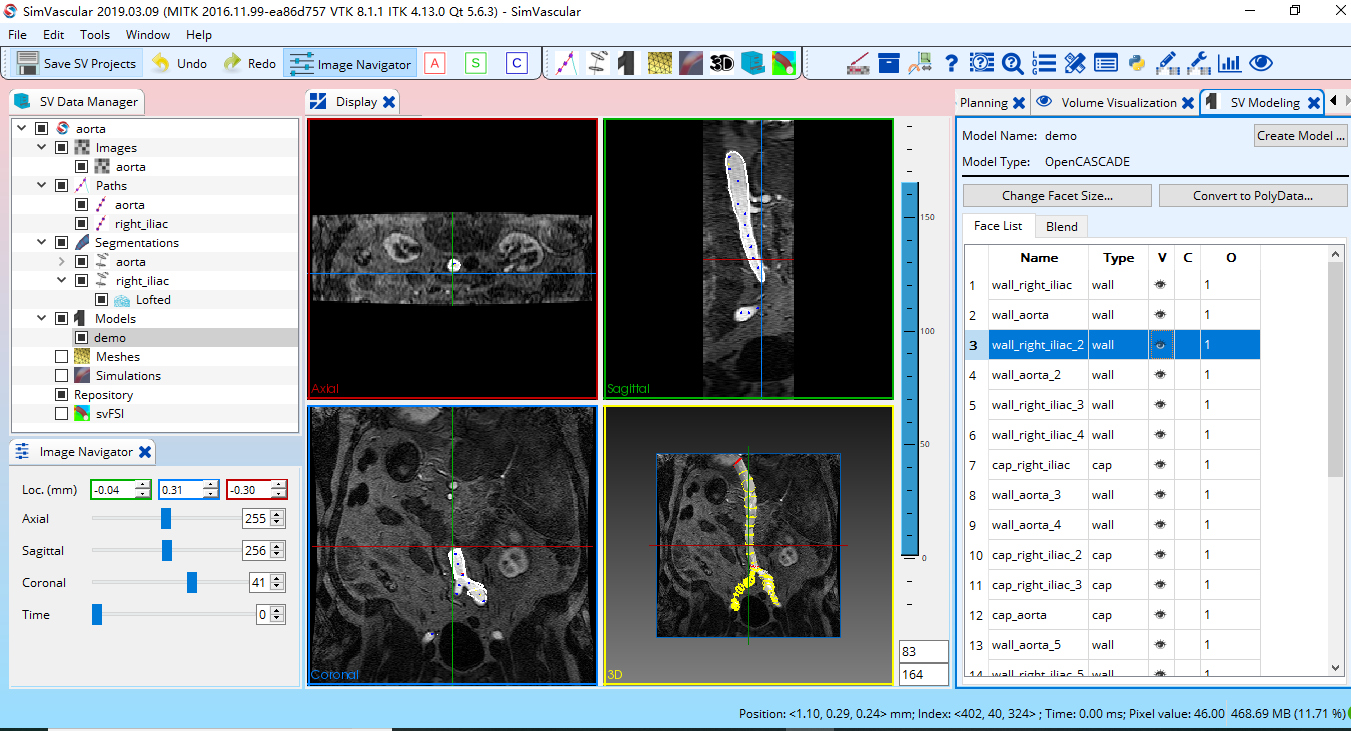Open the ruler and pencil measurement icon

1075,63
